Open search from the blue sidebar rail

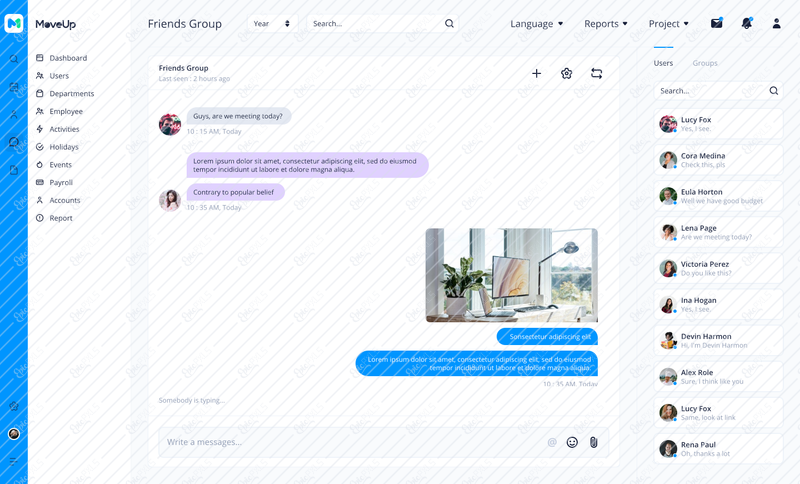click(14, 59)
